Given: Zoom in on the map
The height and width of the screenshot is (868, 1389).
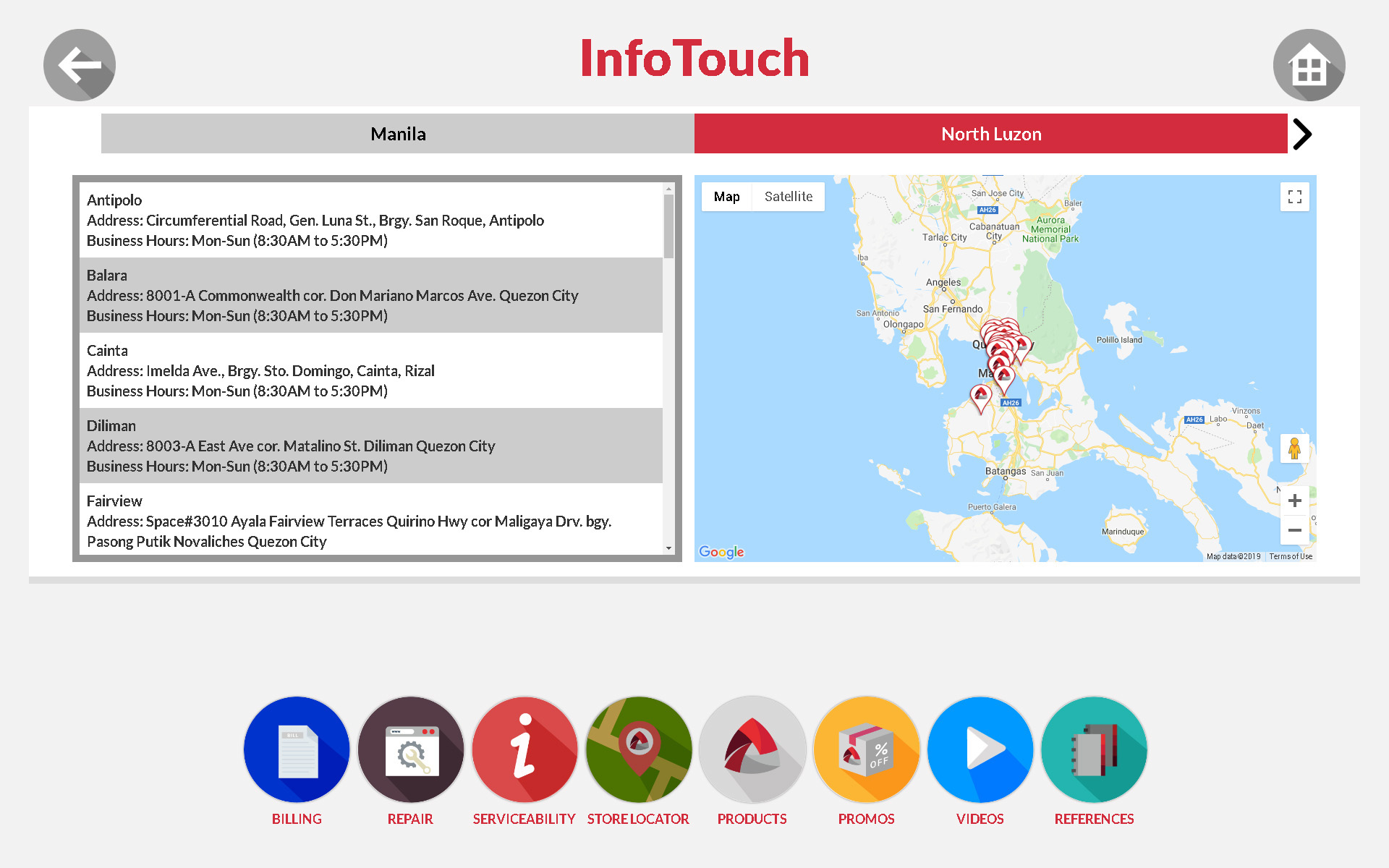Looking at the screenshot, I should [1294, 501].
